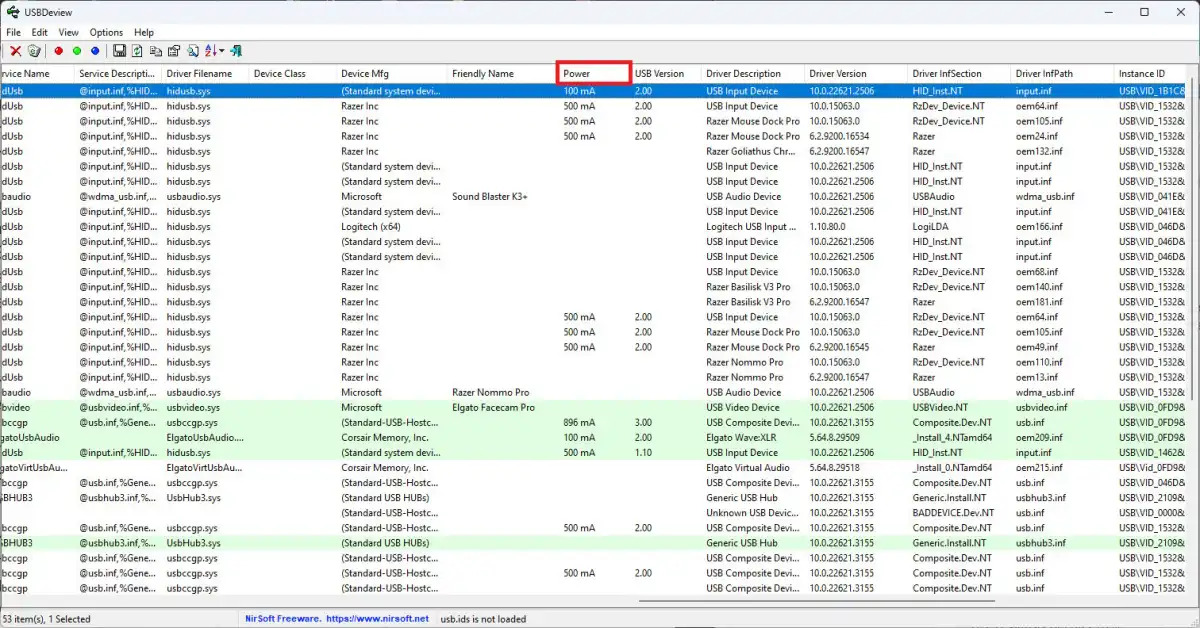The height and width of the screenshot is (628, 1200).
Task: Refresh the device list from the toolbar
Action: coord(137,51)
